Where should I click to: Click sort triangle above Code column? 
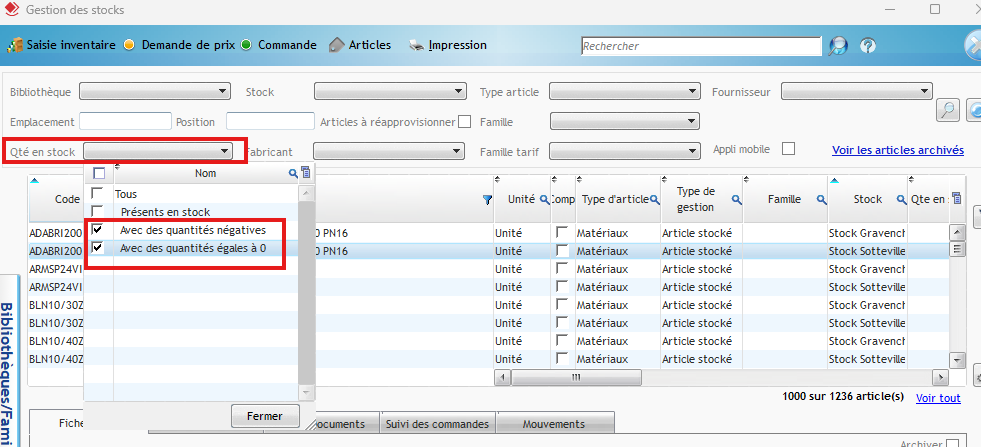34,181
